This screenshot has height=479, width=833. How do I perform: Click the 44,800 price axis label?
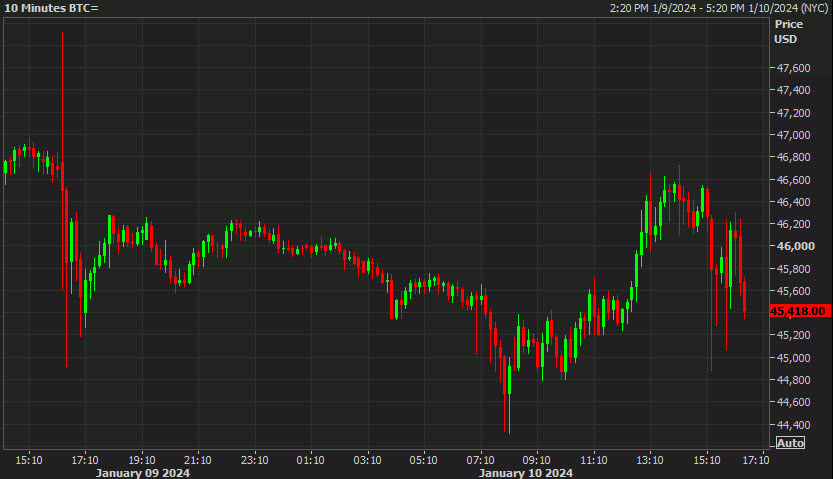793,380
